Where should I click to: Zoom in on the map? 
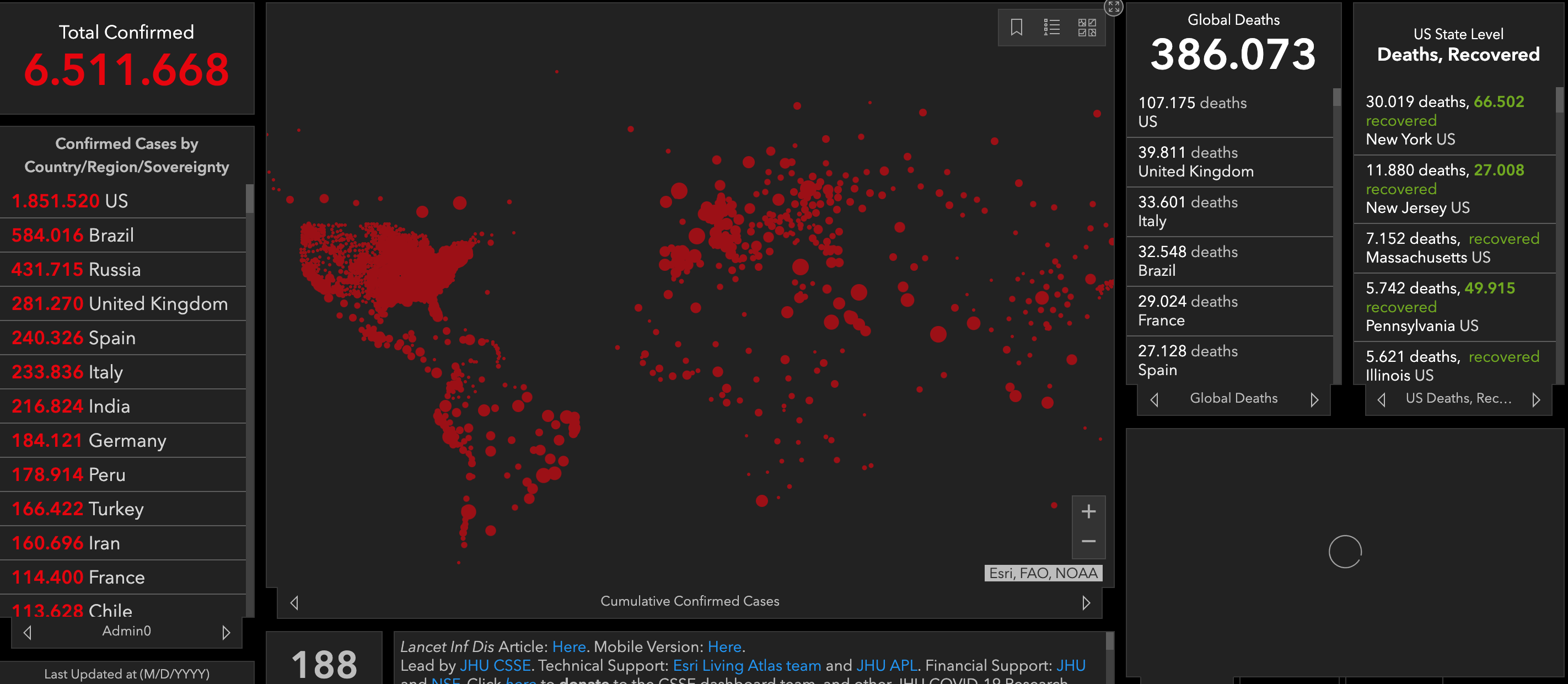coord(1088,512)
